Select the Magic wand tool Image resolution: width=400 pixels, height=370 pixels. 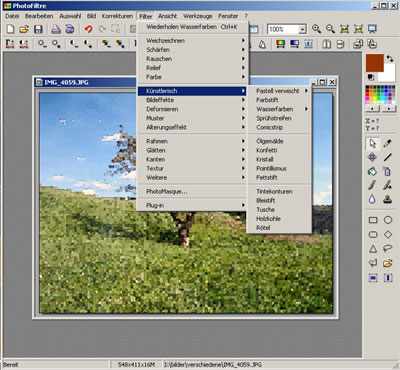pyautogui.click(x=373, y=157)
